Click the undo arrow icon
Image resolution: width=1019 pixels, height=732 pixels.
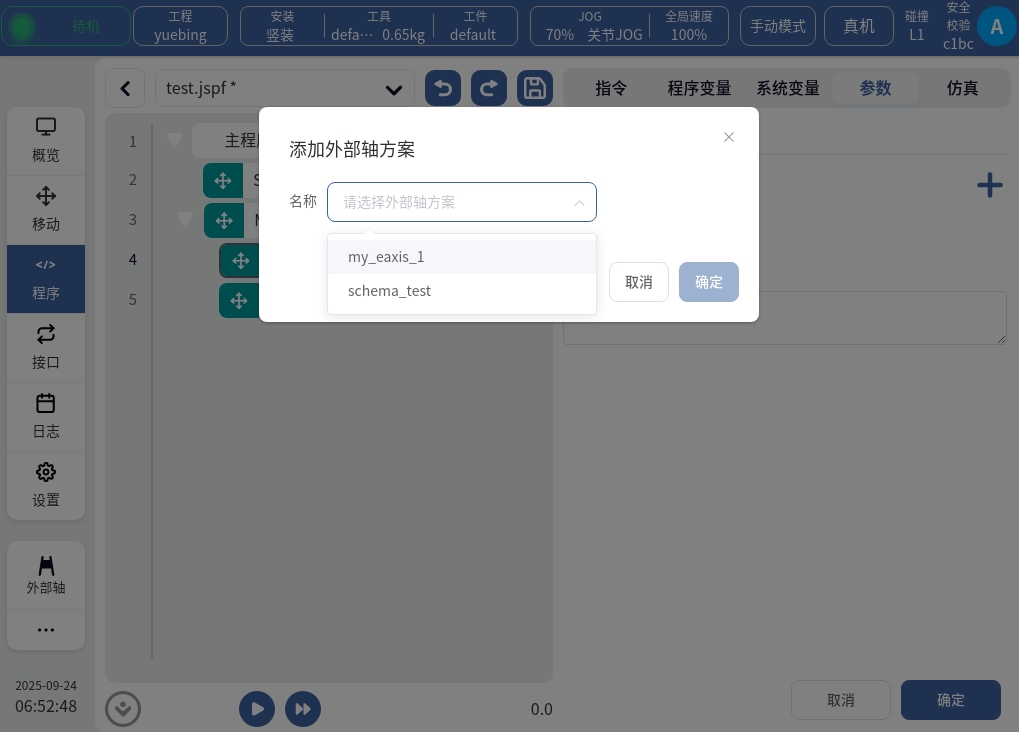click(443, 88)
